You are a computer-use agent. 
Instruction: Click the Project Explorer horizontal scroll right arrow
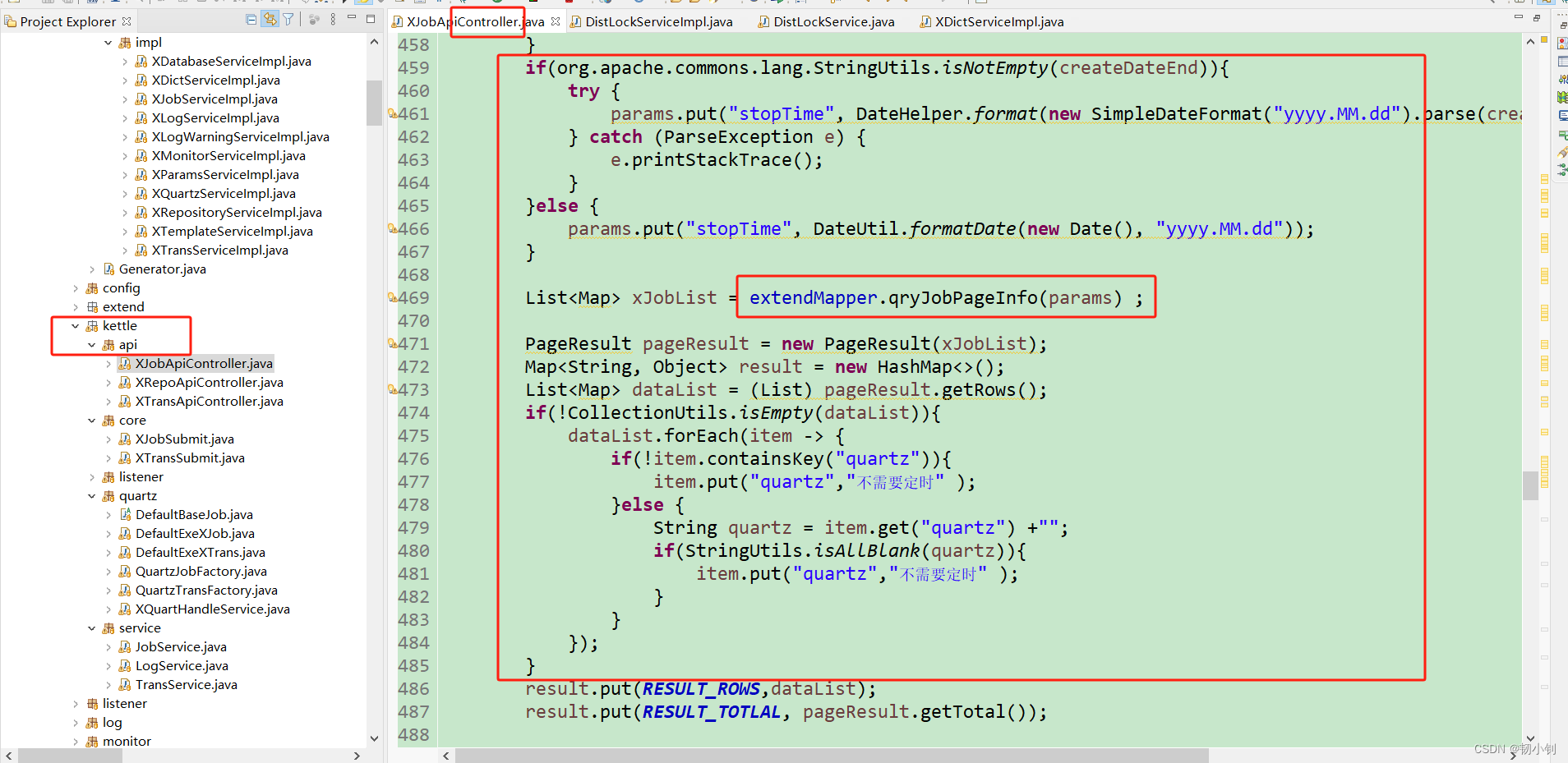(x=357, y=756)
